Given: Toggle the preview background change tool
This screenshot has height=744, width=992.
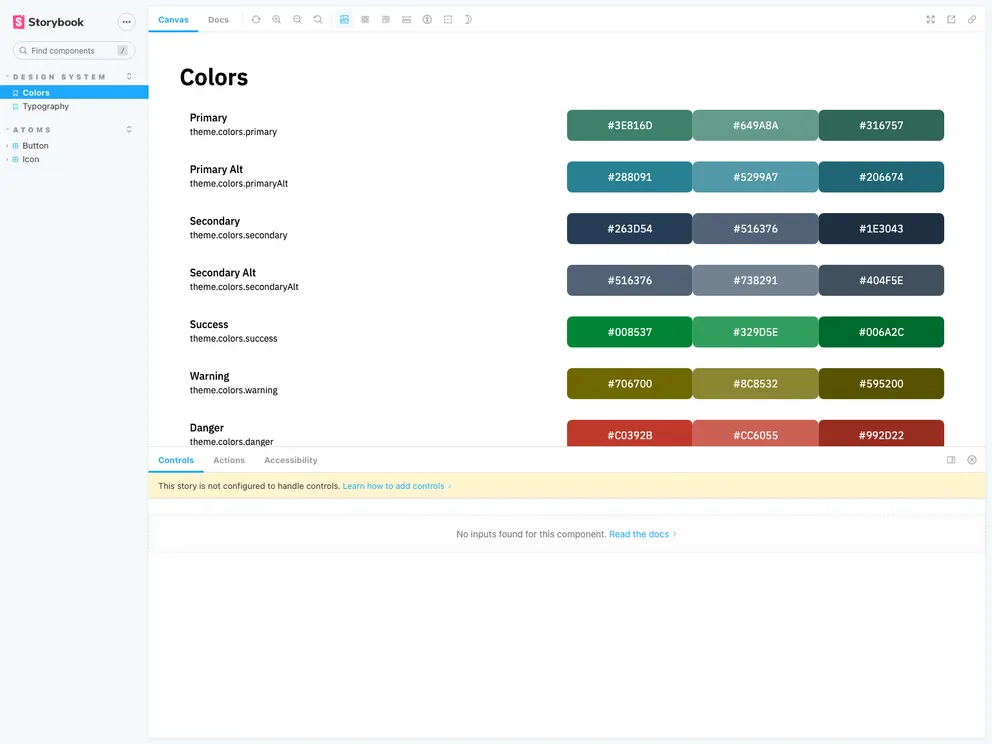Looking at the screenshot, I should tap(344, 20).
